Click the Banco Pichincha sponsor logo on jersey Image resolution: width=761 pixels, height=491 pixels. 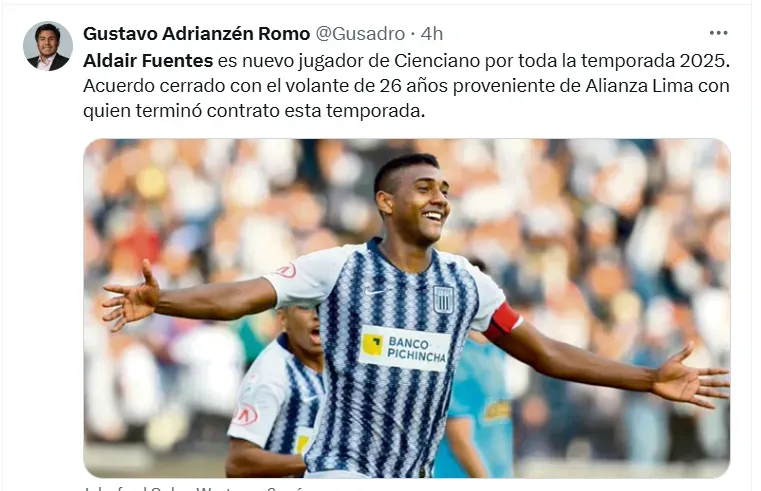[404, 349]
